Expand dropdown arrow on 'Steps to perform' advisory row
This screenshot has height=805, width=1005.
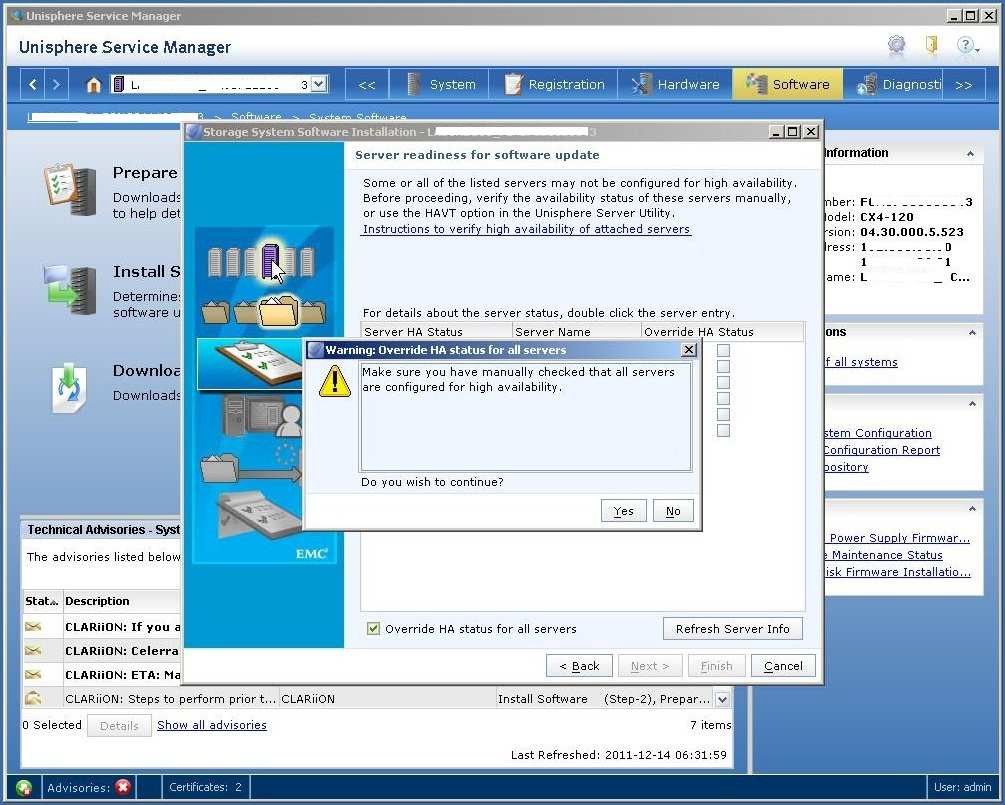(722, 699)
